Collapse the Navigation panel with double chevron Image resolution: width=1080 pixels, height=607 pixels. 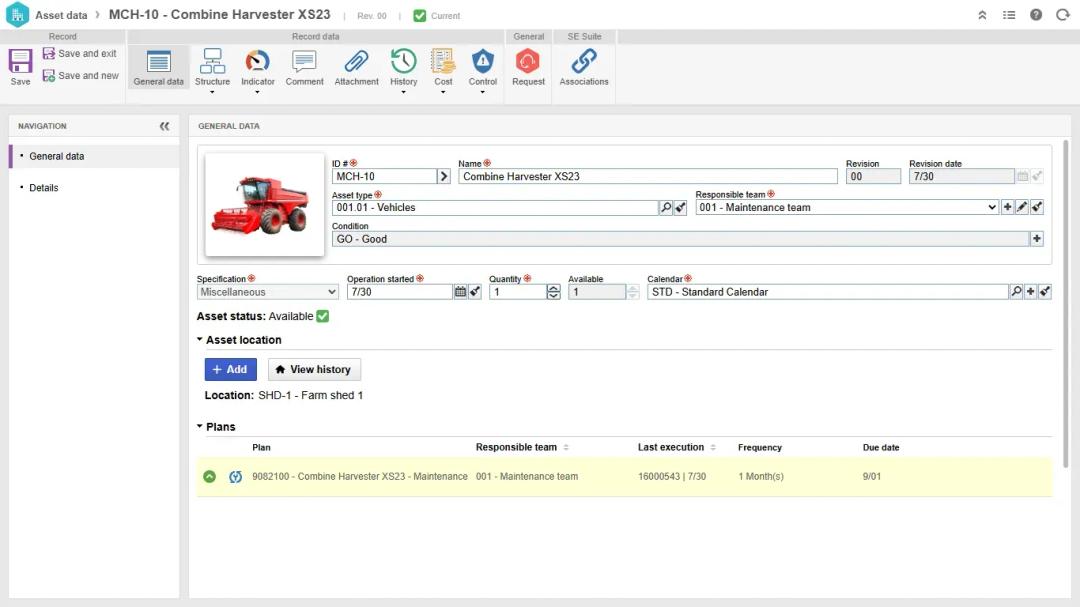tap(164, 127)
